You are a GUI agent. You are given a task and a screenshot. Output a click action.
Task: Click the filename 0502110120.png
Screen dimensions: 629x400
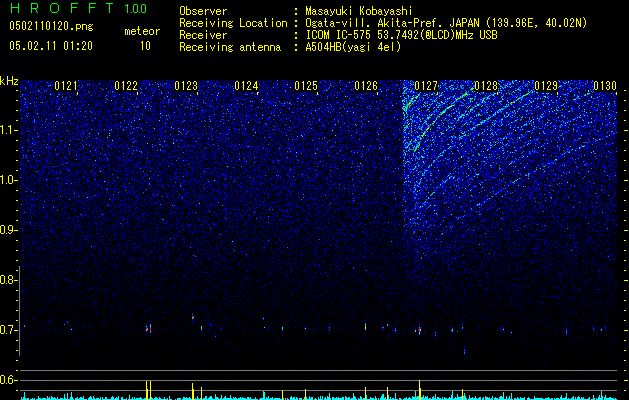(51, 26)
